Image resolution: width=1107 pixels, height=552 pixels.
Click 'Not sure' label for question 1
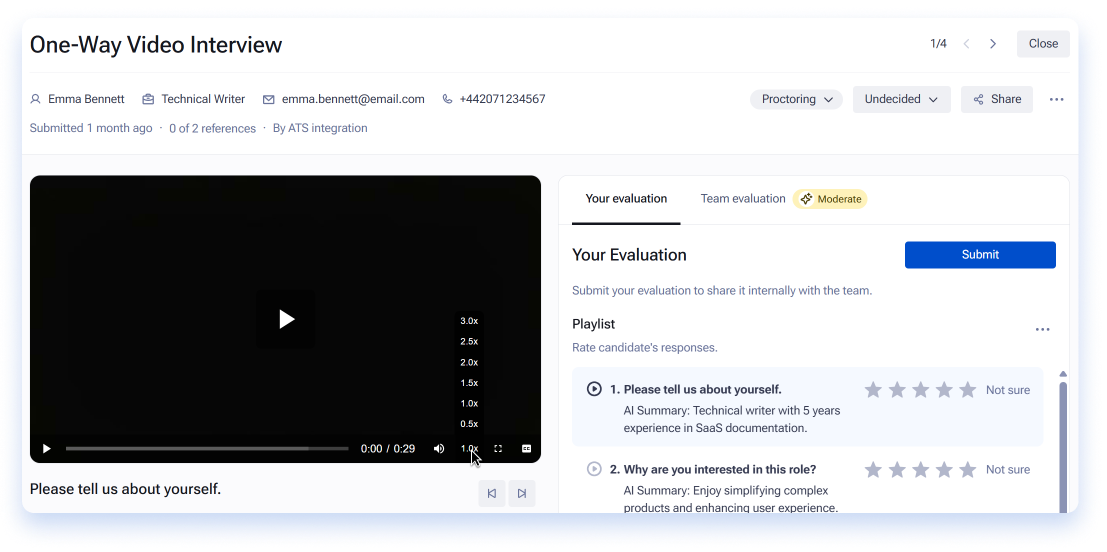[x=1007, y=390]
